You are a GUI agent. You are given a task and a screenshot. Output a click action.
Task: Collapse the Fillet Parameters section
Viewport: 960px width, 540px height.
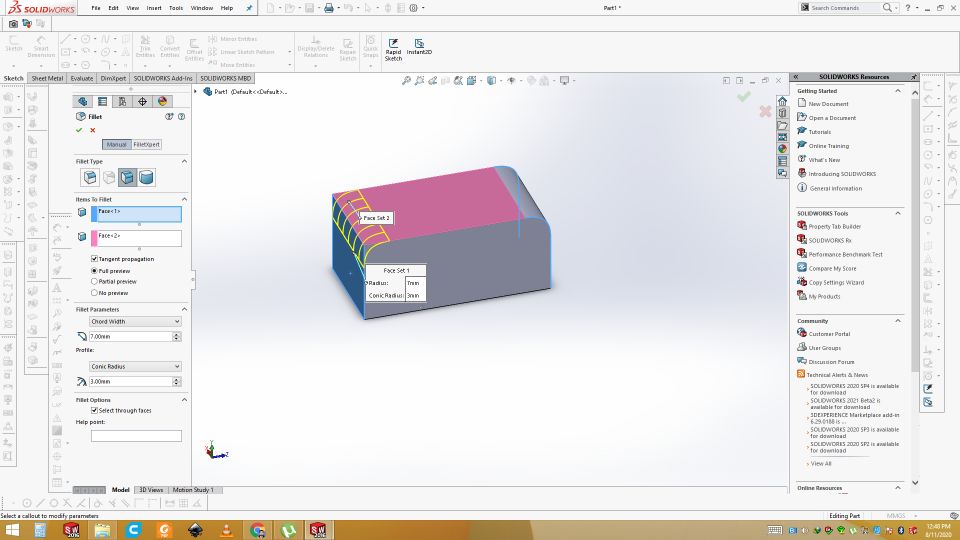[184, 309]
